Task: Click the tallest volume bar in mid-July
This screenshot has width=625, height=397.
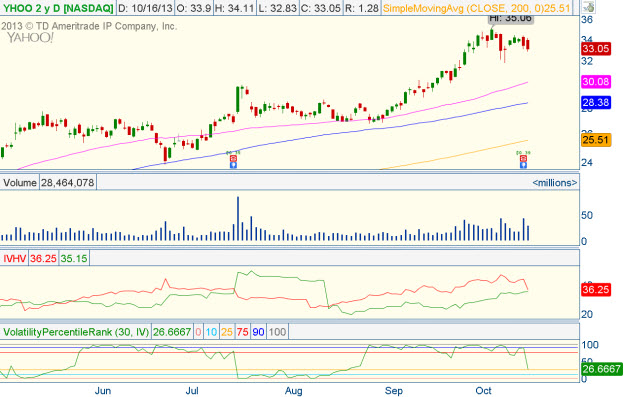Action: (238, 218)
